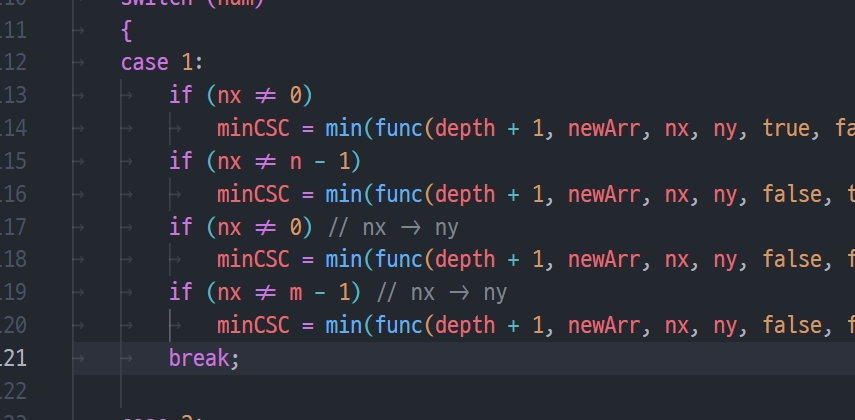The height and width of the screenshot is (420, 855).
Task: Click 'minCSC' on line 114
Action: pos(253,128)
